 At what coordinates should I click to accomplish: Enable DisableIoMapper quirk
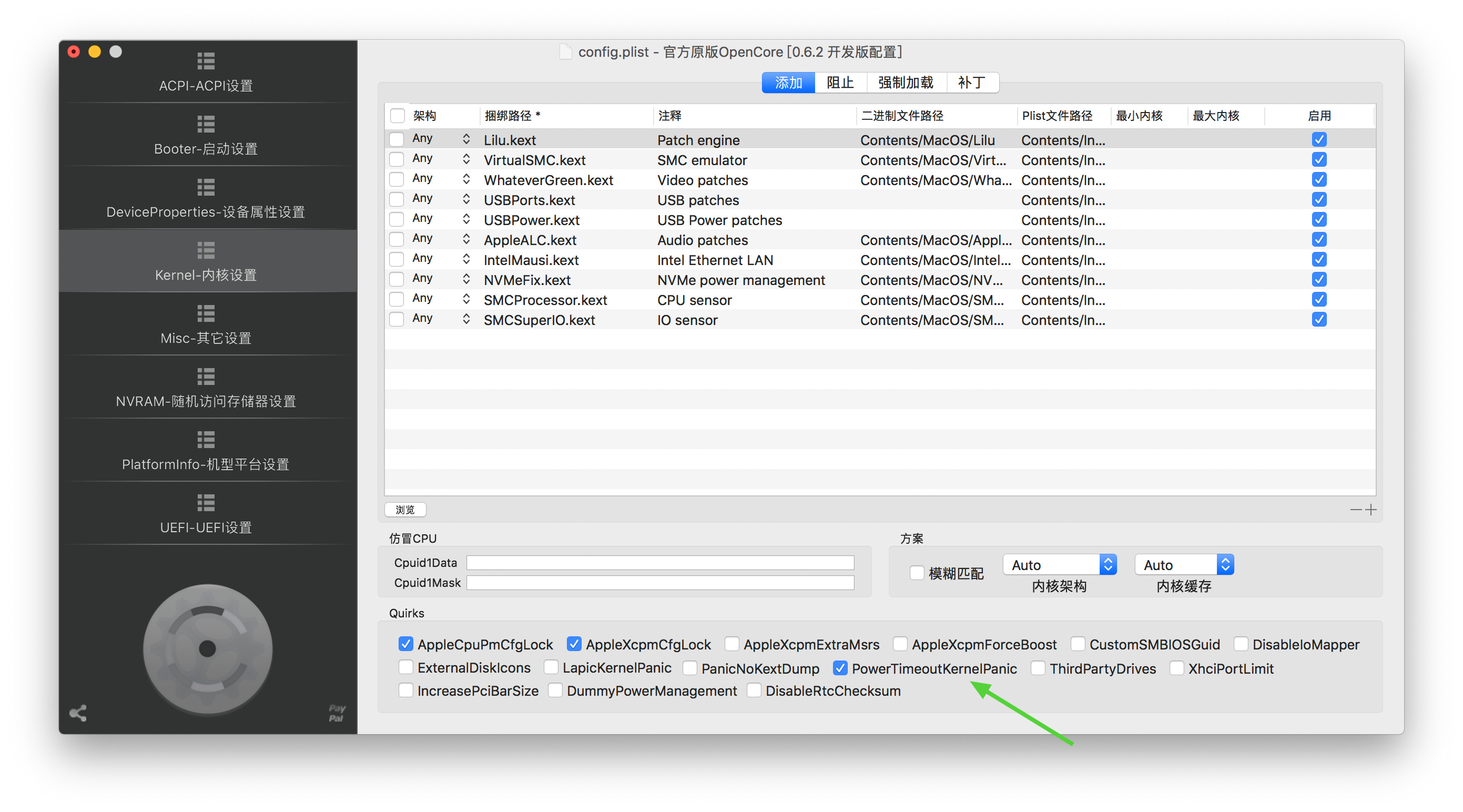pyautogui.click(x=1241, y=644)
